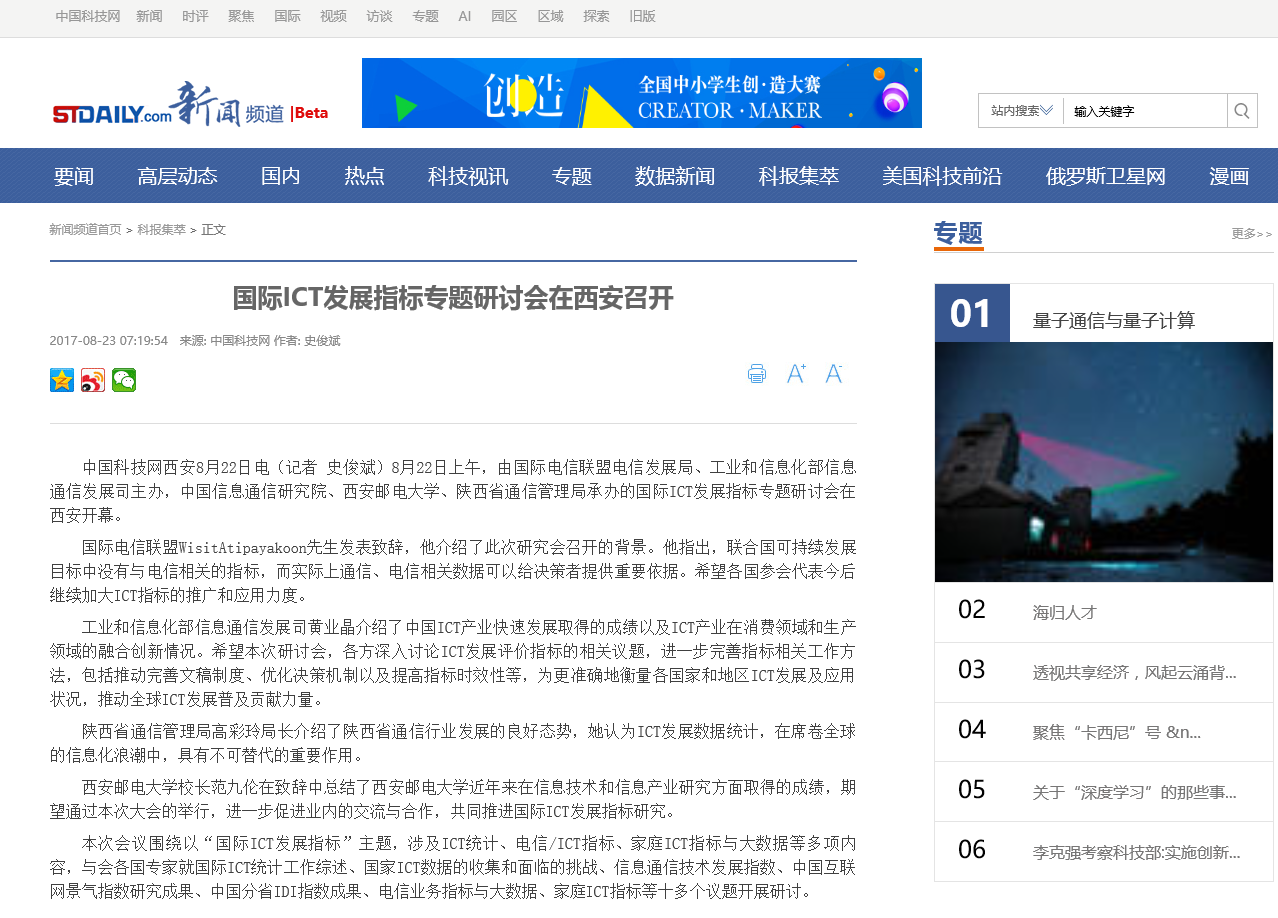
Task: Click 旧版 in top bar
Action: (x=642, y=16)
